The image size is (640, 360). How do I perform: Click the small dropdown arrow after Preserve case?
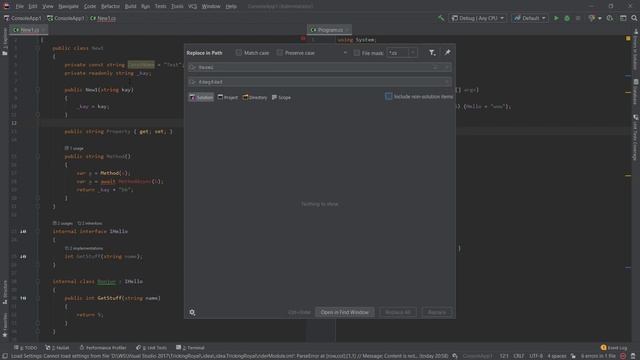(x=345, y=53)
